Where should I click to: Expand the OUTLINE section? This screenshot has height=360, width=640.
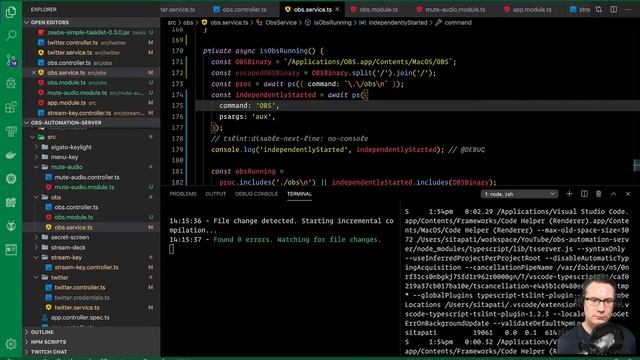point(91,332)
